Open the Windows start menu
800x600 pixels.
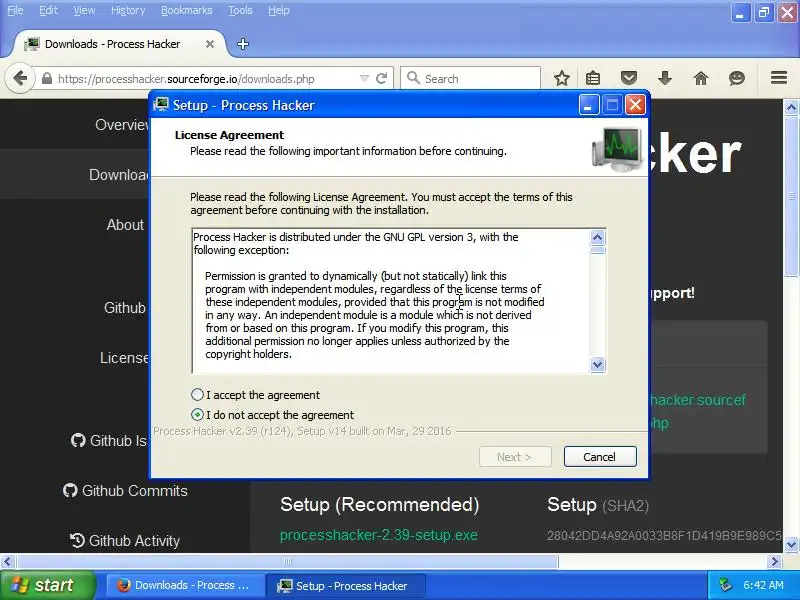pyautogui.click(x=47, y=585)
